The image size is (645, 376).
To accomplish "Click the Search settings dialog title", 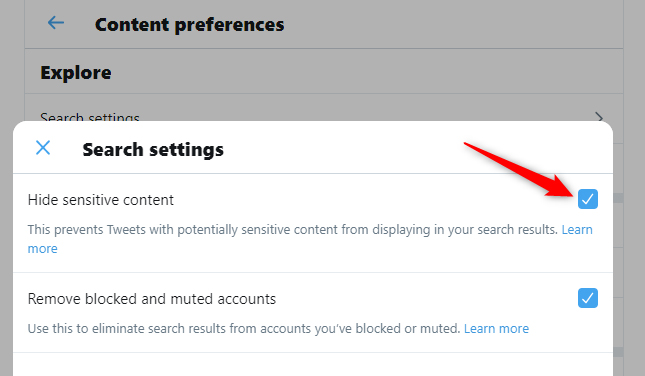I will pyautogui.click(x=153, y=149).
